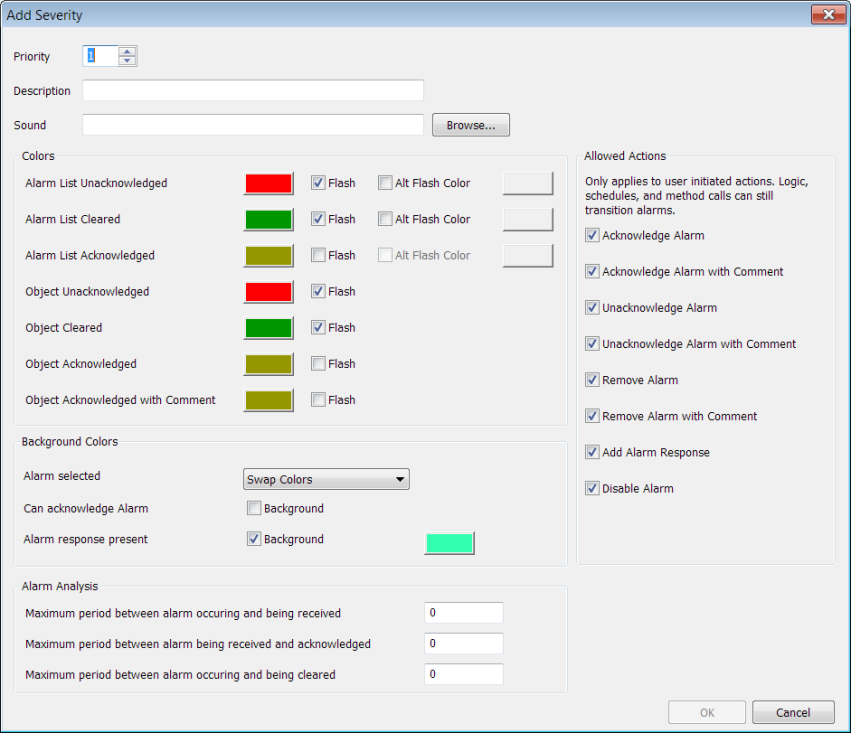Open the Alarm List Cleared green color swatch

(268, 220)
